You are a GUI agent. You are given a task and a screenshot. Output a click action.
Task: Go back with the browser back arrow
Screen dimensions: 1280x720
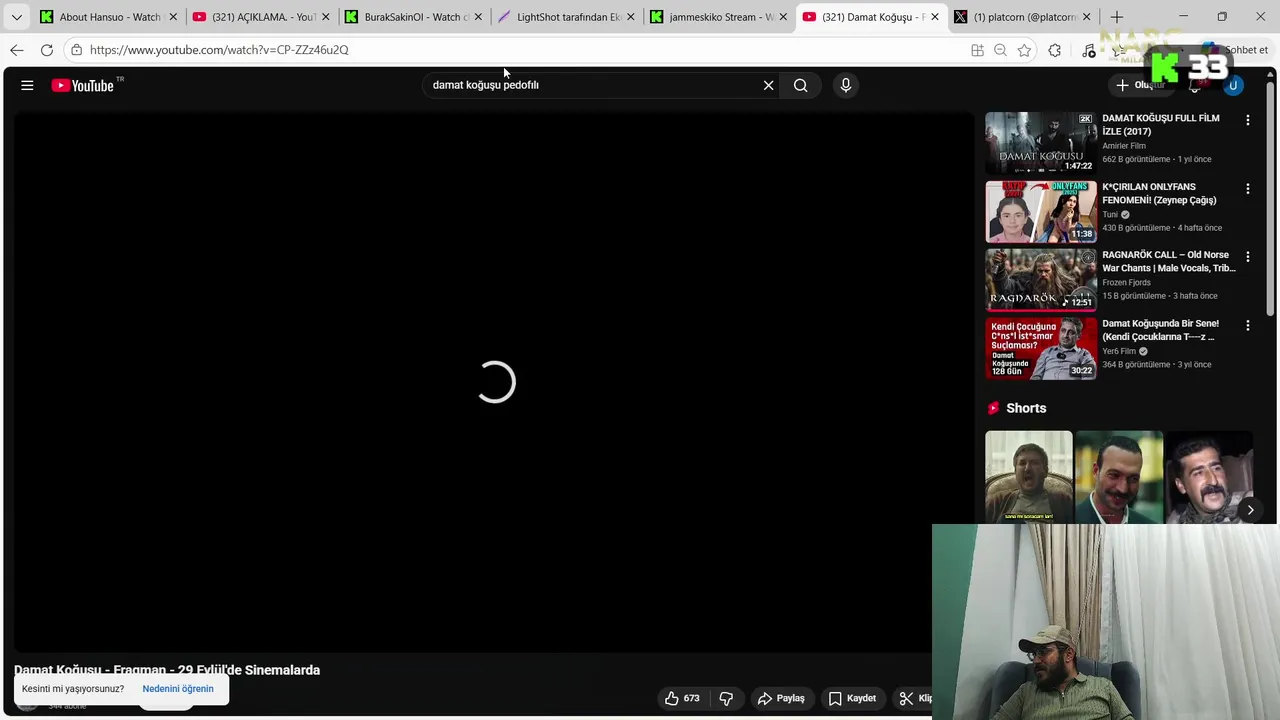17,50
